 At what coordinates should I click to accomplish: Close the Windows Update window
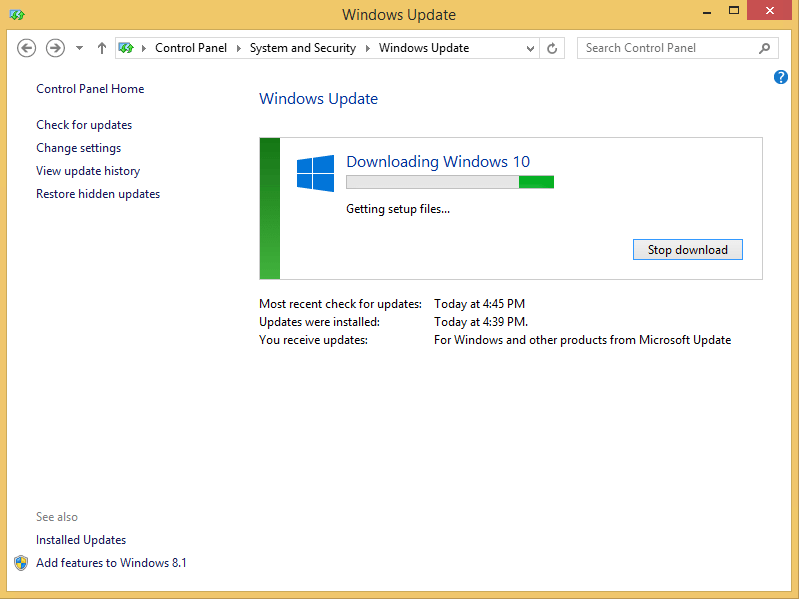[x=770, y=10]
